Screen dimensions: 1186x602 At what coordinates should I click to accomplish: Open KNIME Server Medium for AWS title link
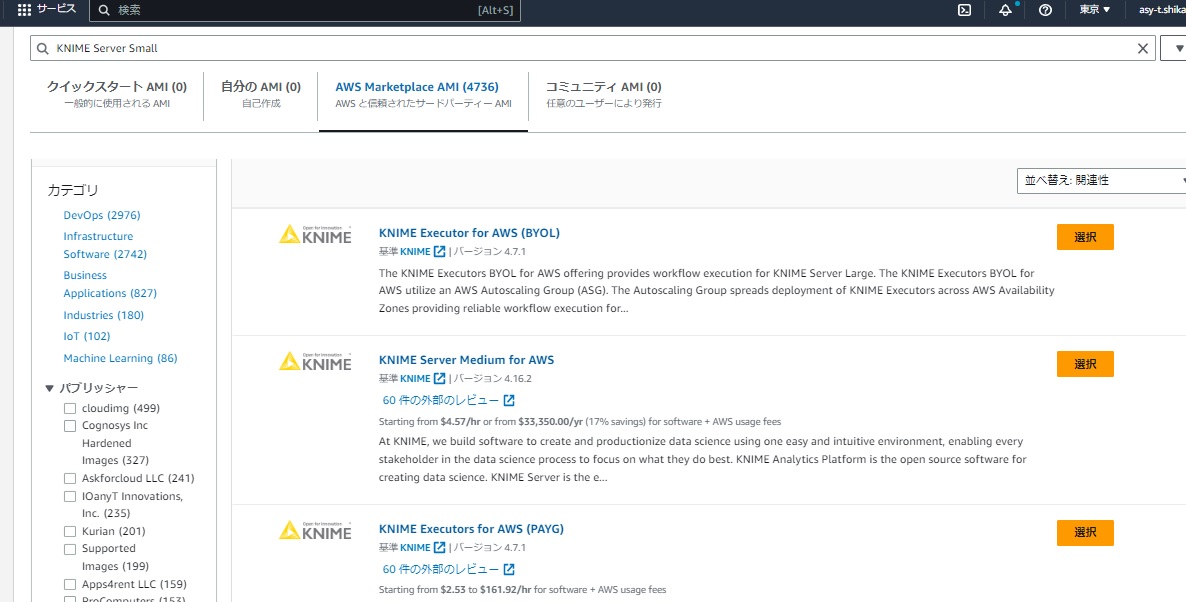tap(467, 360)
